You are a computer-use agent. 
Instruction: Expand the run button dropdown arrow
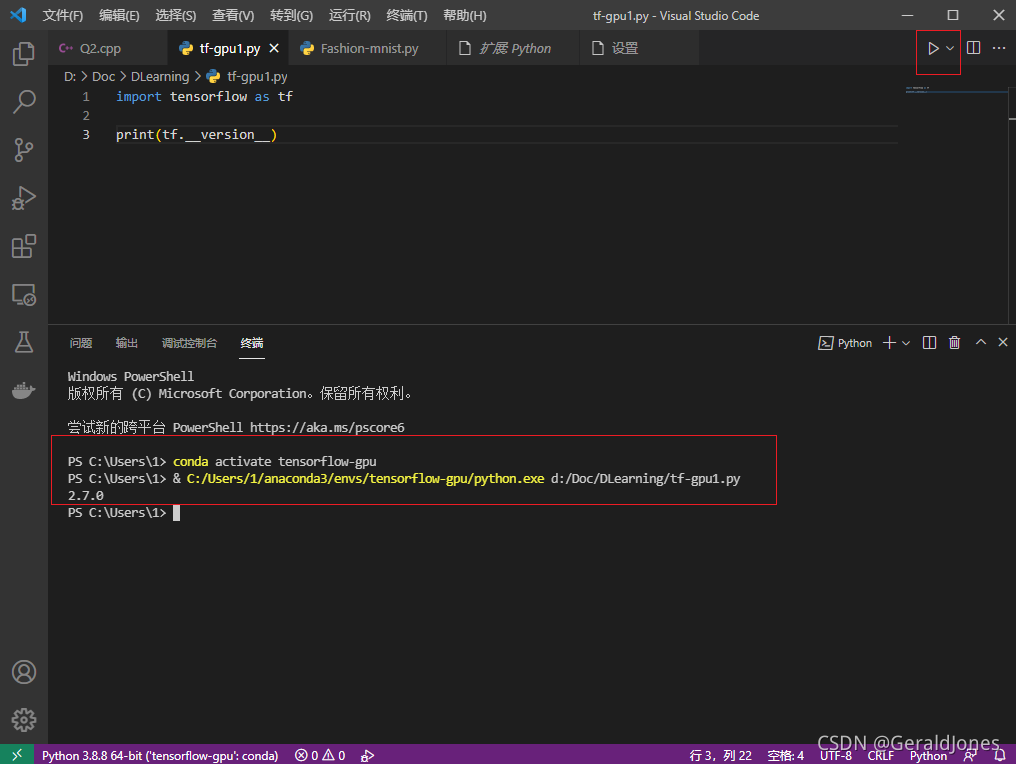950,49
